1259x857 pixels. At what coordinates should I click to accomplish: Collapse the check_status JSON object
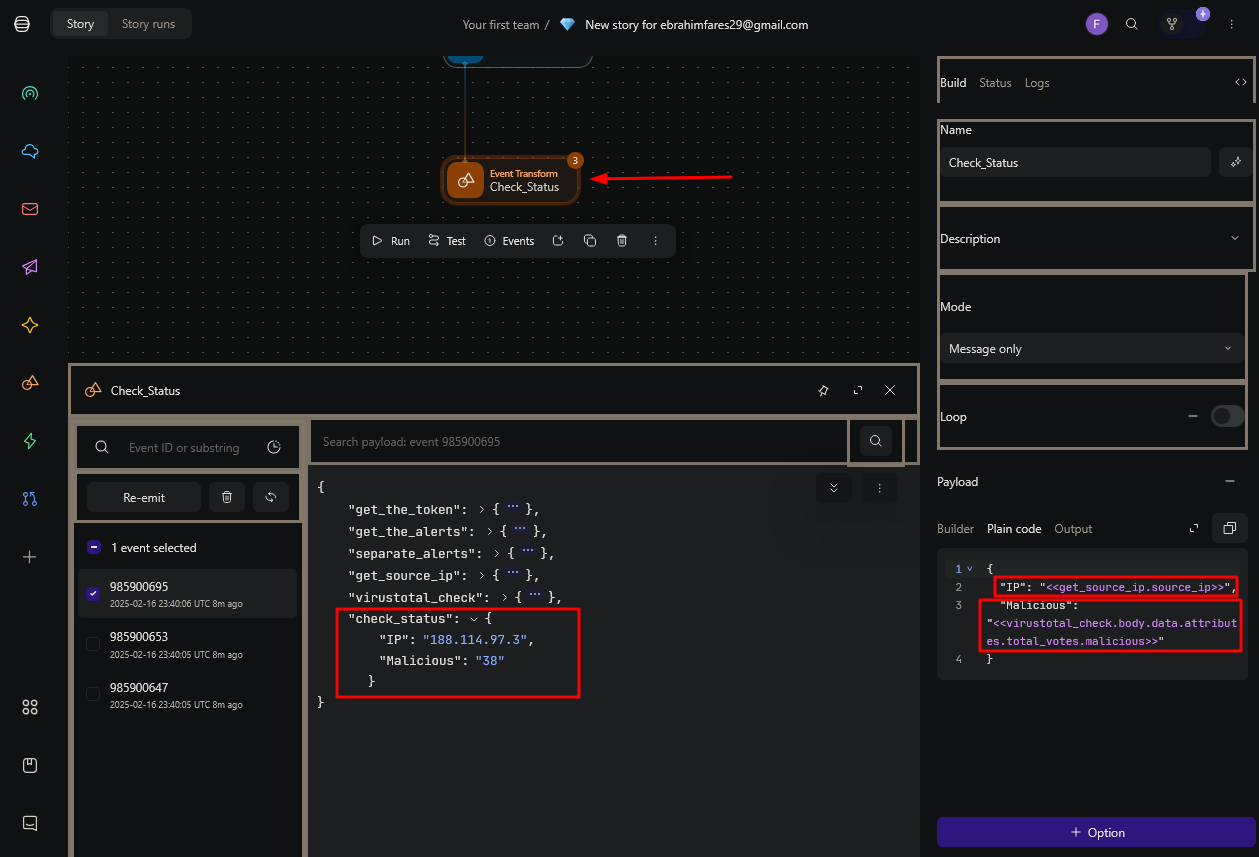point(473,619)
